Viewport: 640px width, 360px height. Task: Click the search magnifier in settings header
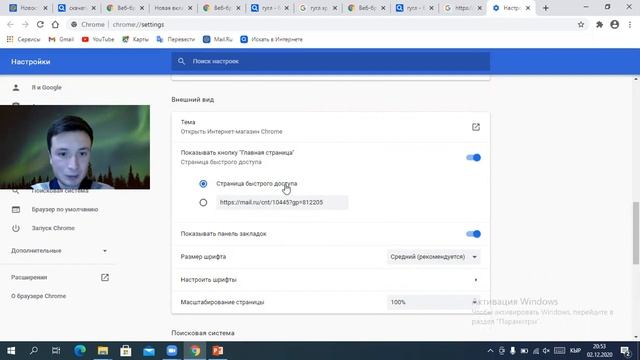pos(181,61)
